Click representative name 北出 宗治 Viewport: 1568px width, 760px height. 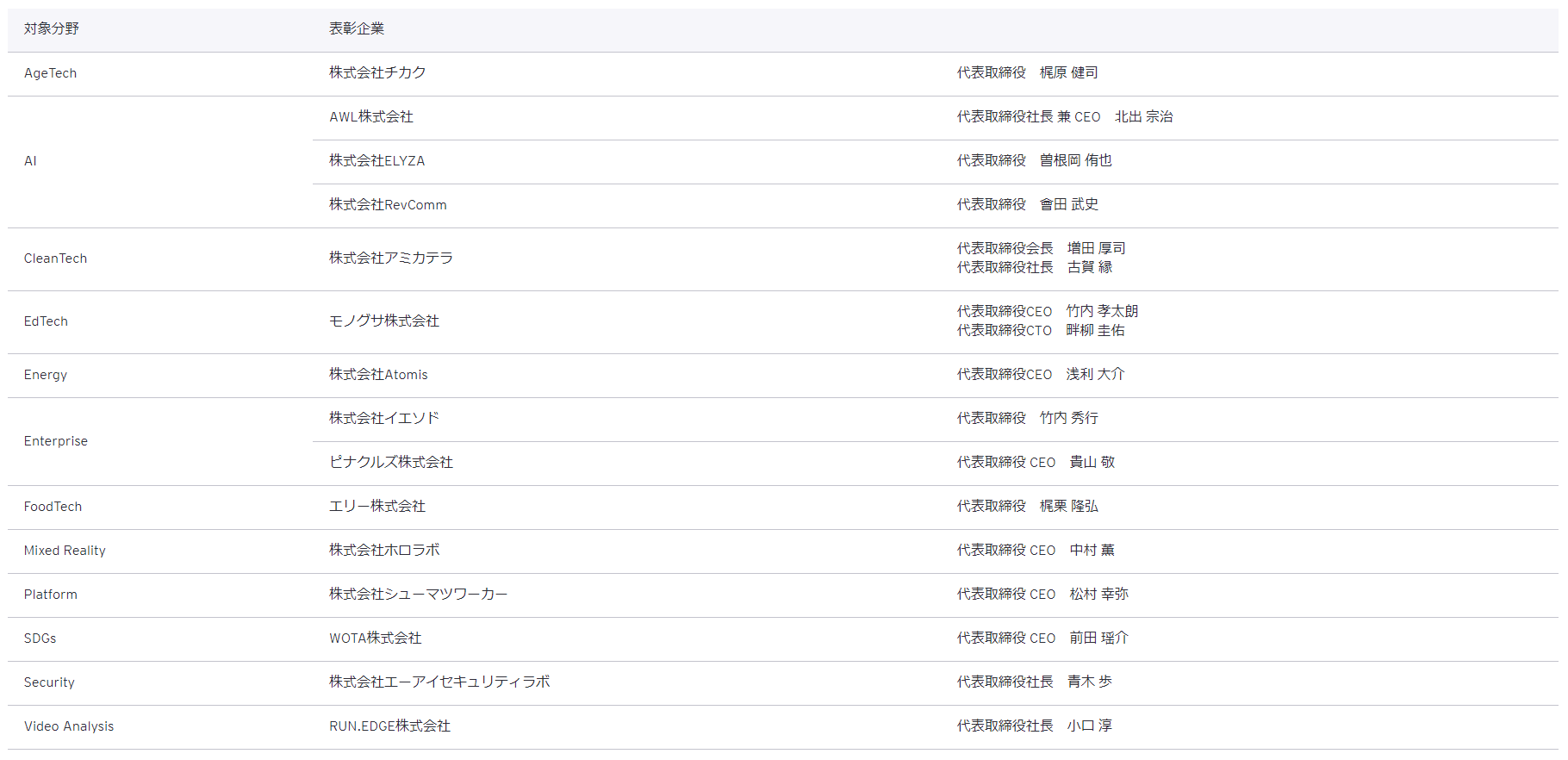coord(1143,117)
